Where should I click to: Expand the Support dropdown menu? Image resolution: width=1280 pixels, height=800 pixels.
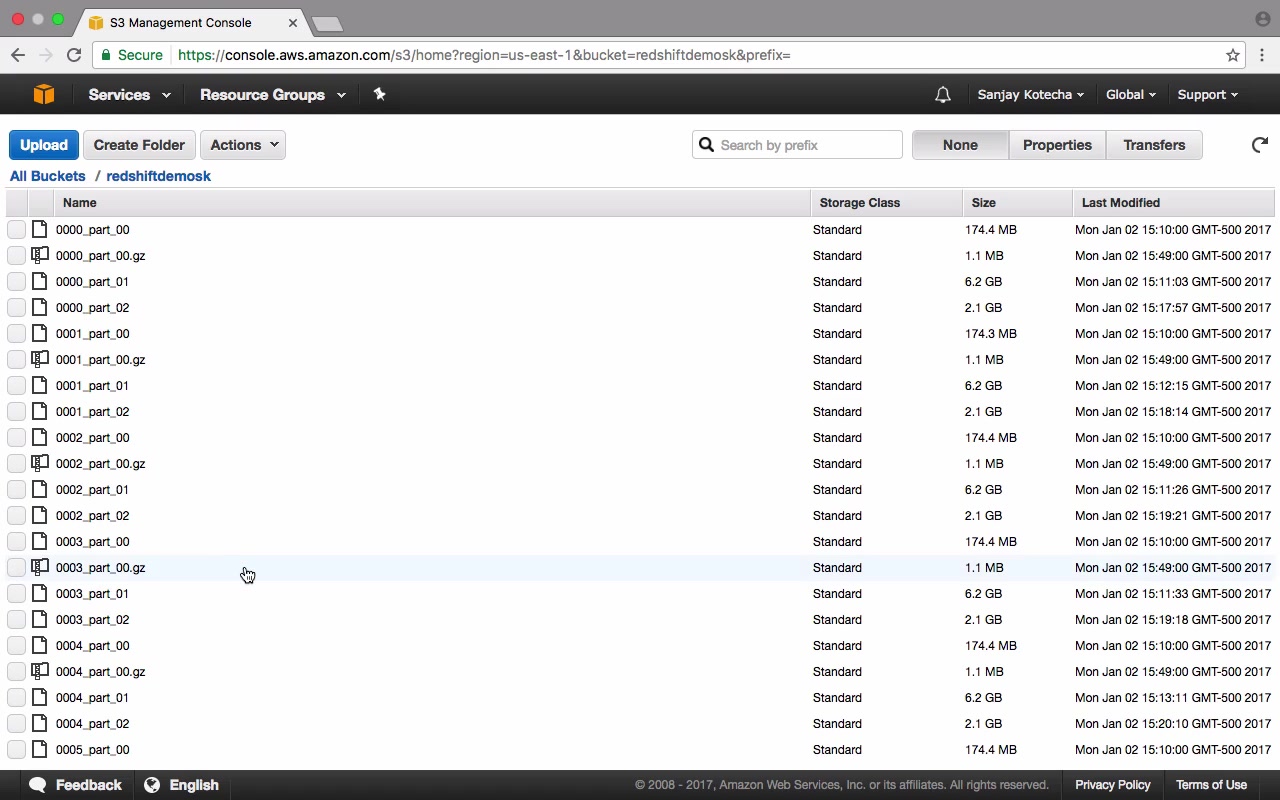click(1207, 95)
